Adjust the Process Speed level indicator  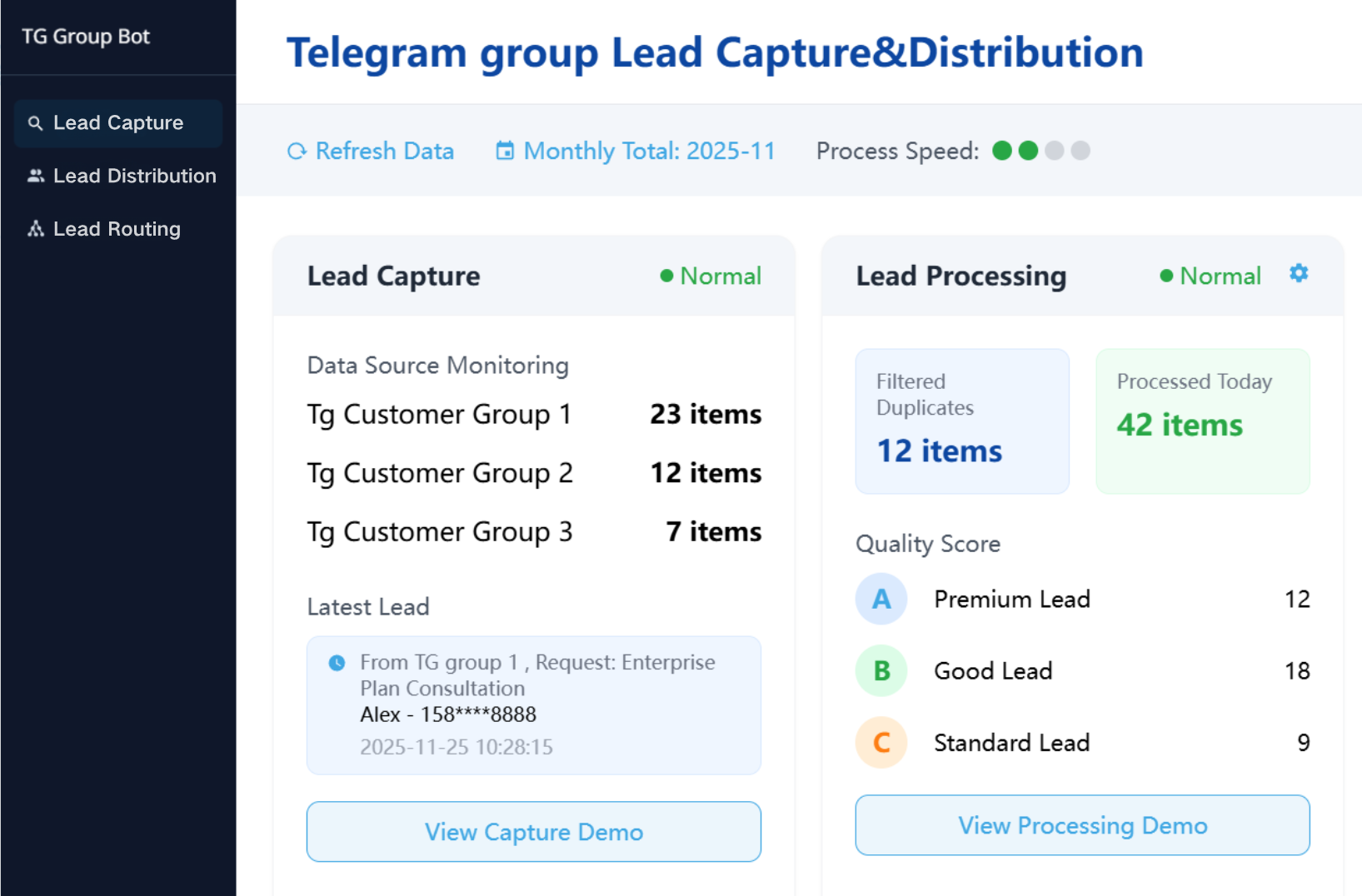[1041, 151]
